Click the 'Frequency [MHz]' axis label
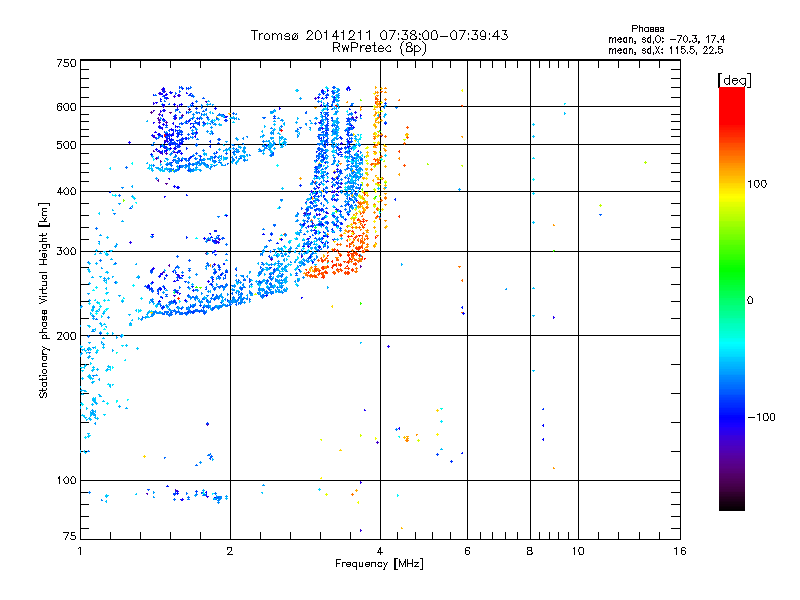Viewport: 800px width, 600px height. click(x=379, y=564)
